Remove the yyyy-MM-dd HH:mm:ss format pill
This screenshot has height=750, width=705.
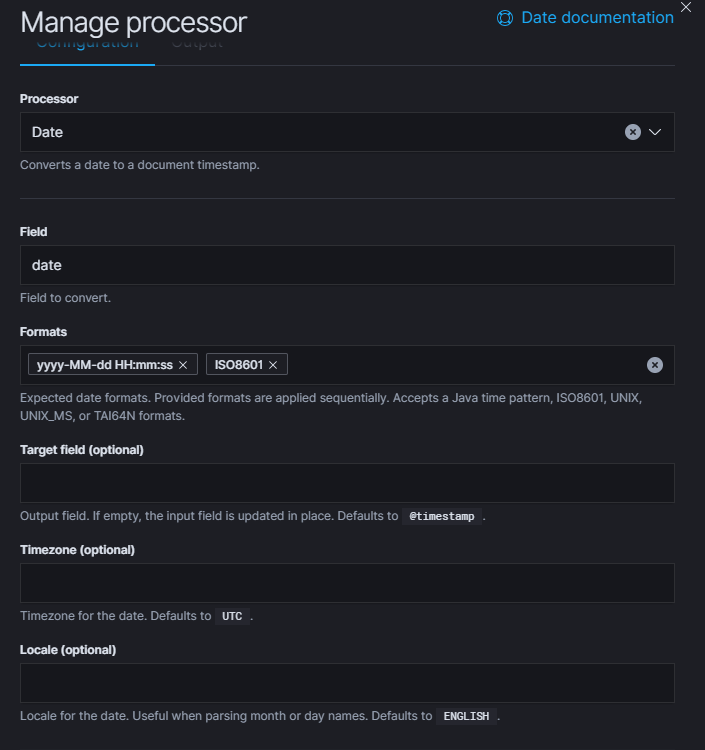183,365
